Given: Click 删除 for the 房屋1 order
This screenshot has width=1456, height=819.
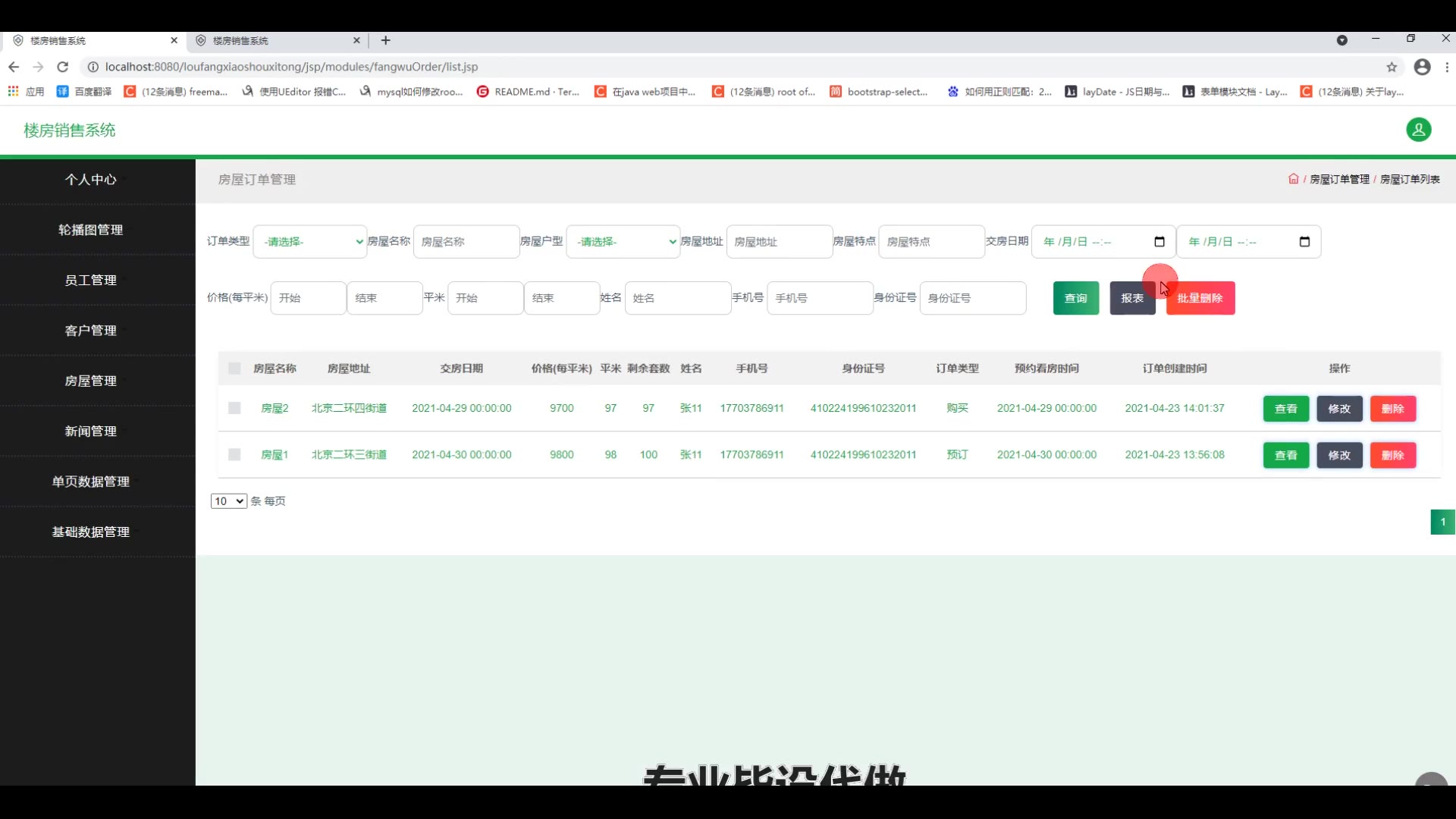Looking at the screenshot, I should 1392,455.
